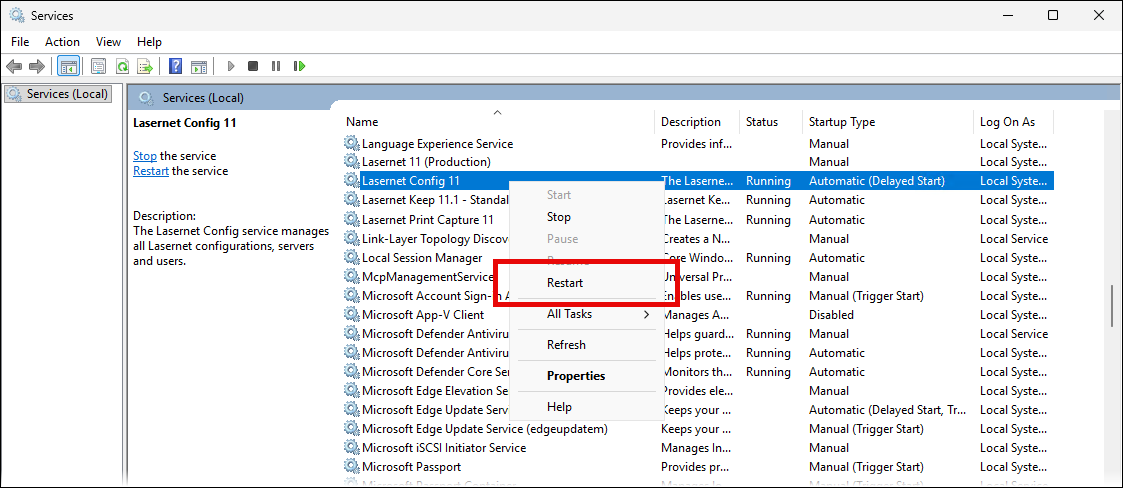Select Microsoft Passport service name
The image size is (1123, 488).
pyautogui.click(x=411, y=467)
